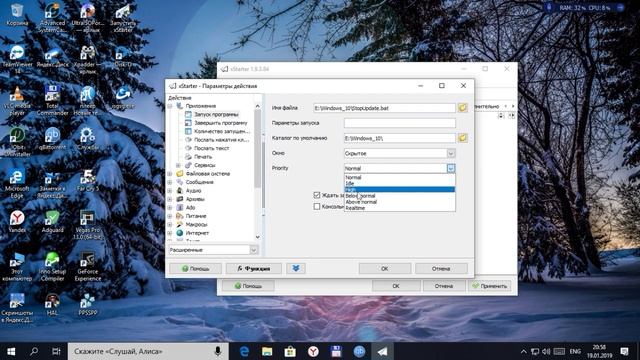Click 'Помощь' in background xStarter window

tap(248, 286)
